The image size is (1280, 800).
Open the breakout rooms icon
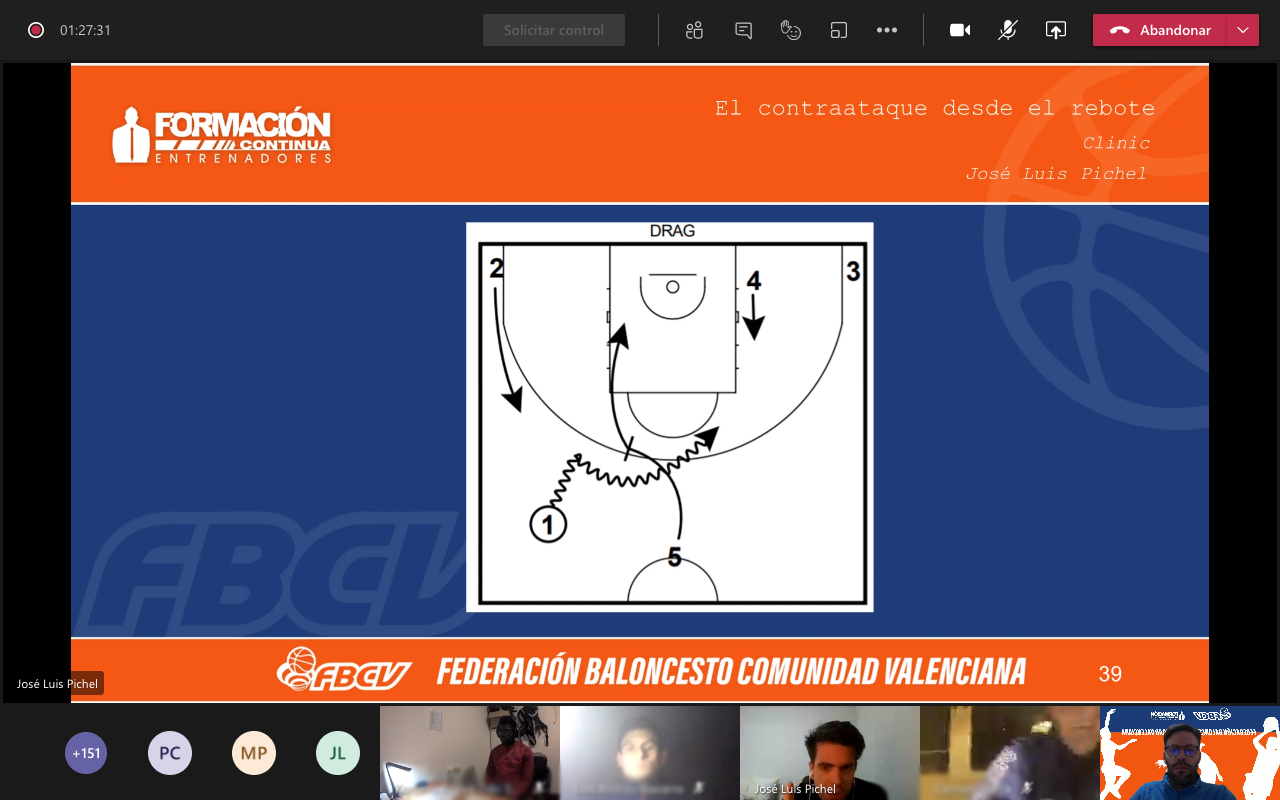pyautogui.click(x=839, y=30)
